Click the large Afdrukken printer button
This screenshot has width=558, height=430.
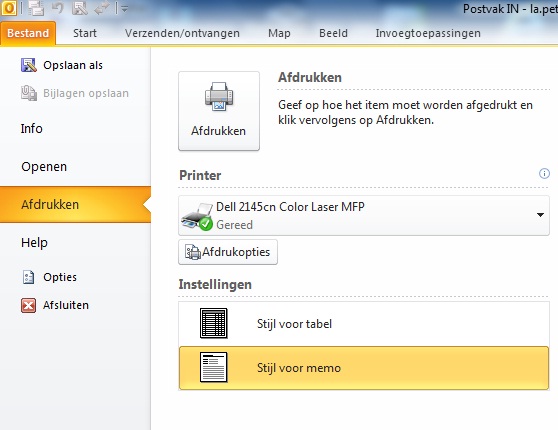[219, 111]
